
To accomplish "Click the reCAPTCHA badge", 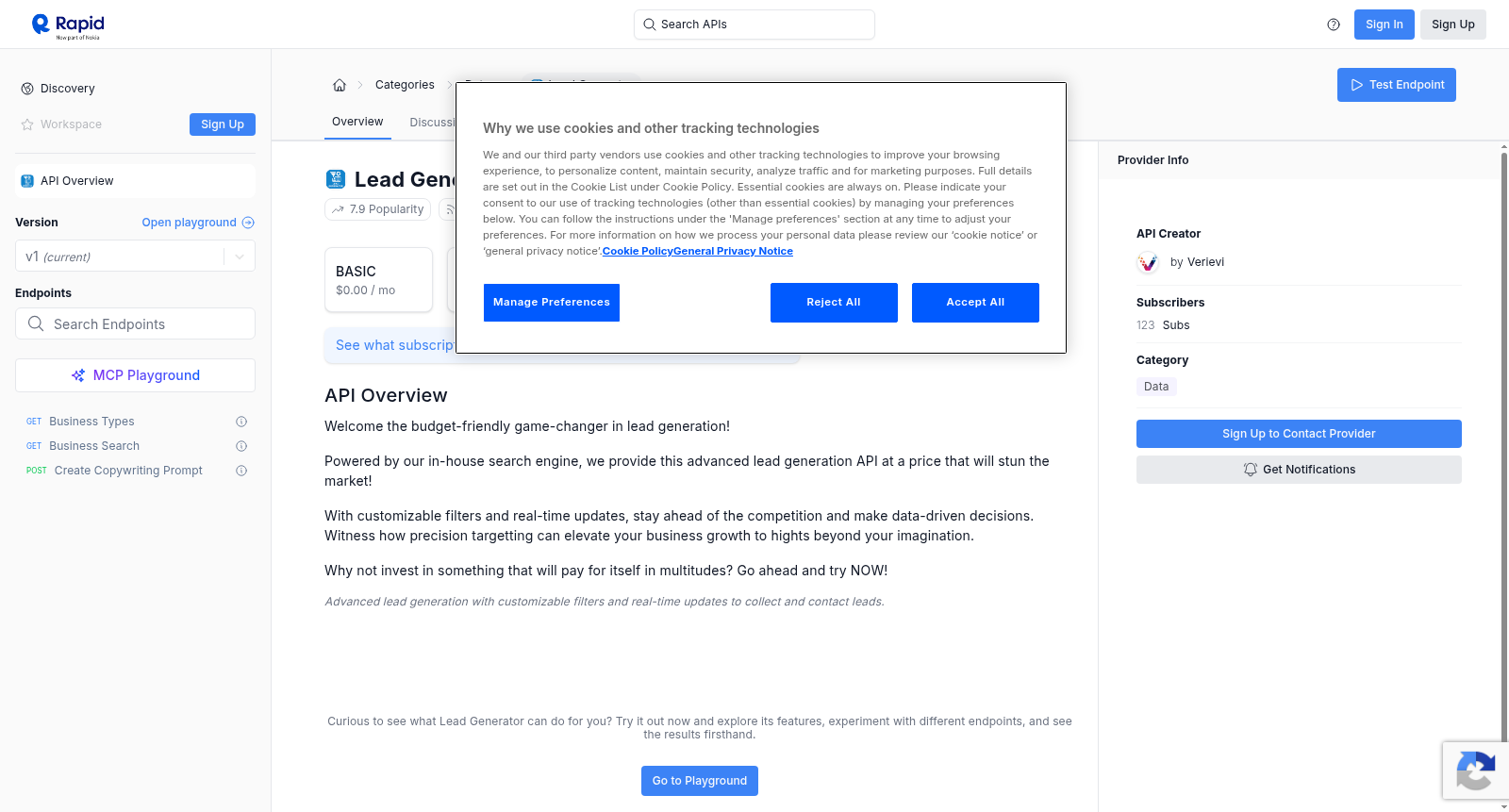I will [x=1475, y=771].
